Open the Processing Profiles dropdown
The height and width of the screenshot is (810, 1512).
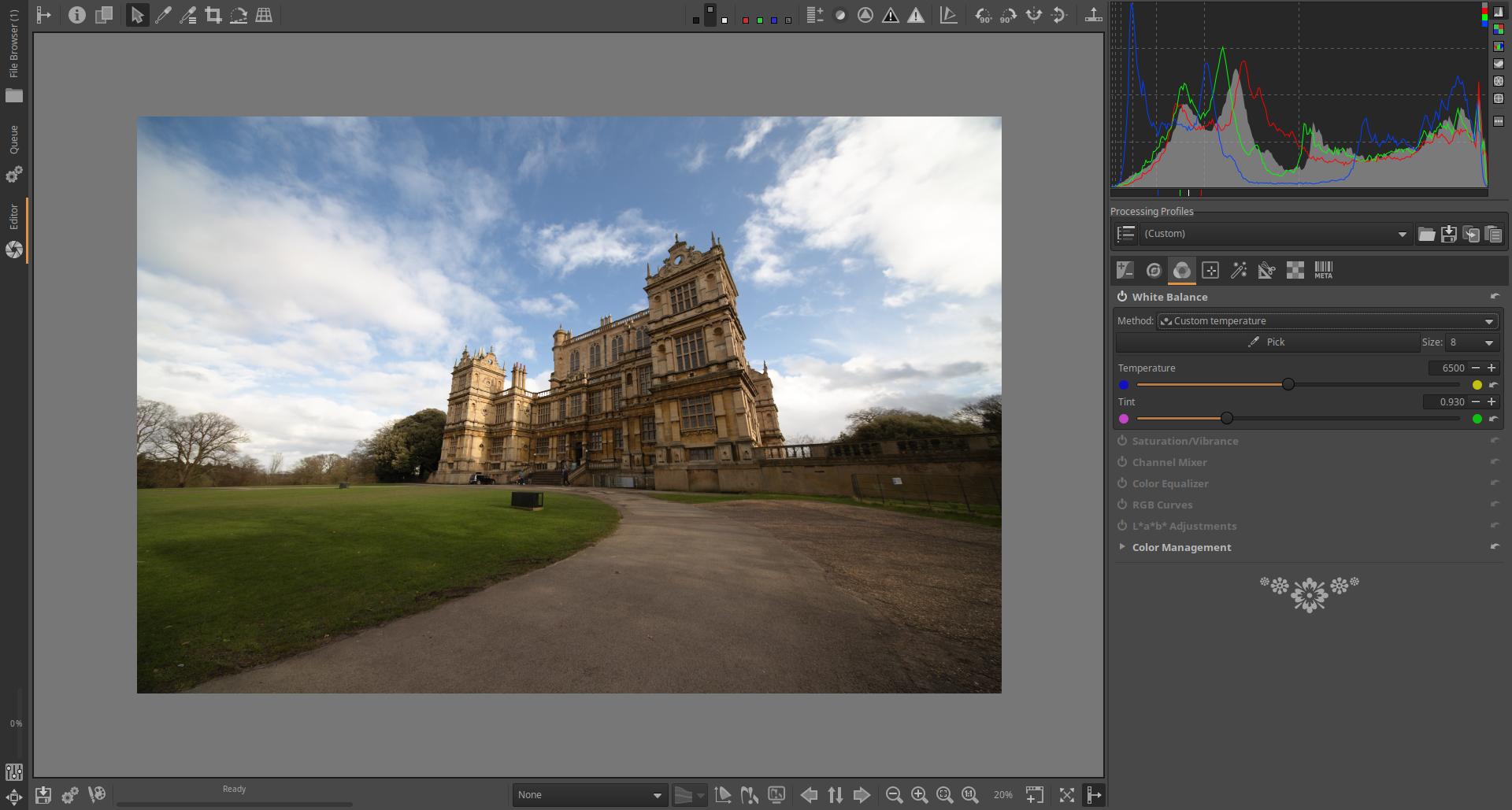coord(1274,234)
